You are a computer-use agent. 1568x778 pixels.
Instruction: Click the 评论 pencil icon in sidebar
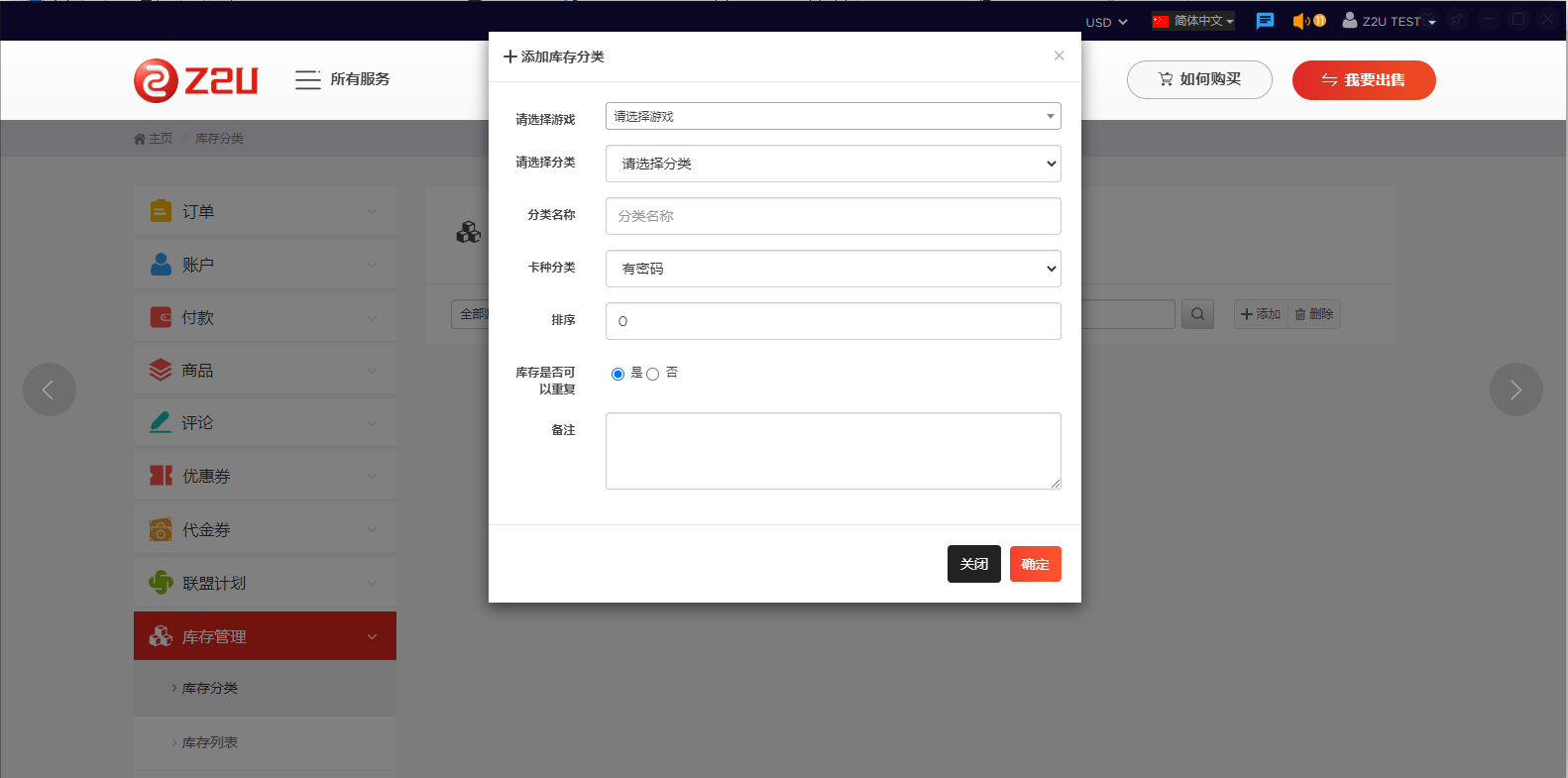click(x=161, y=422)
